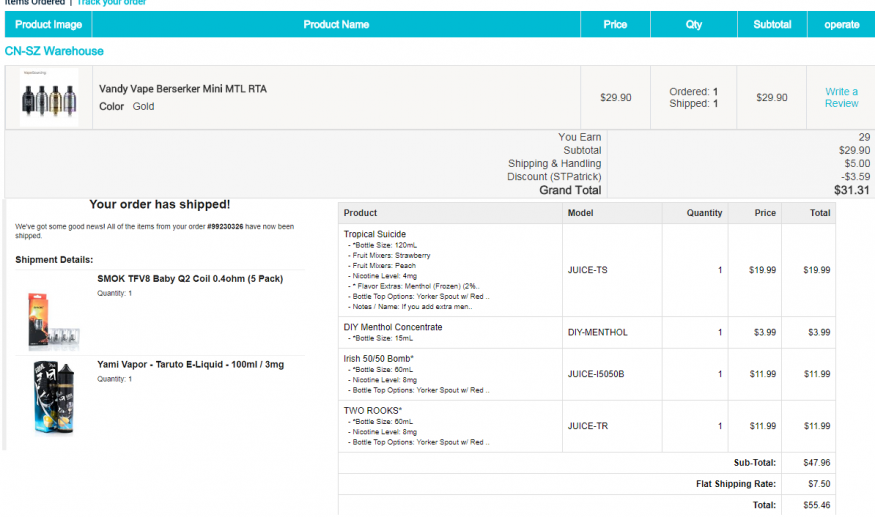Click the Model column header
The height and width of the screenshot is (517, 875).
581,213
